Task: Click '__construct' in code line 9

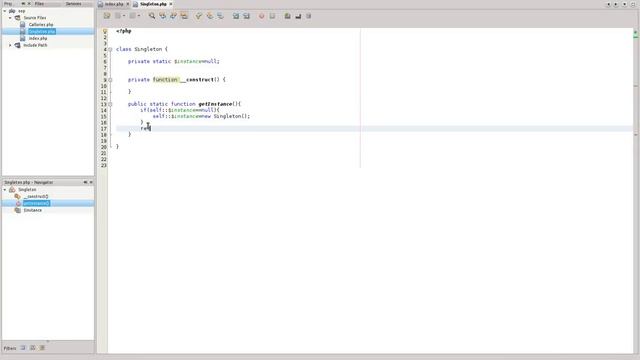Action: (x=197, y=80)
